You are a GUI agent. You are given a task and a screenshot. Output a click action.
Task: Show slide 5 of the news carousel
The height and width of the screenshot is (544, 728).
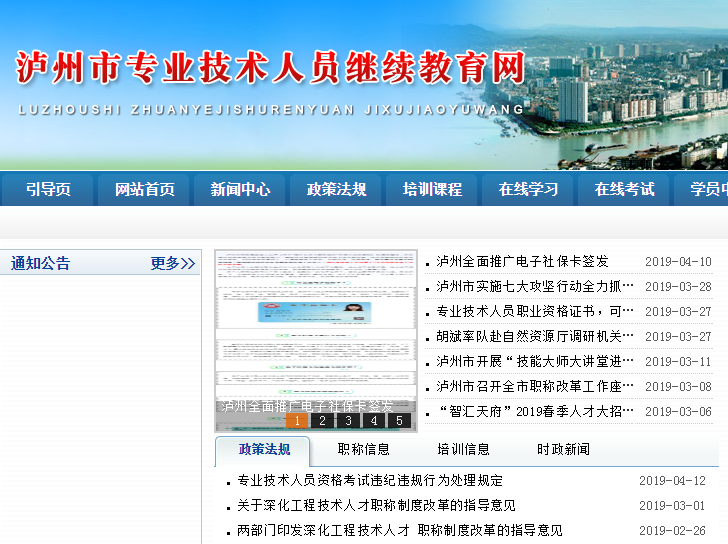(399, 421)
